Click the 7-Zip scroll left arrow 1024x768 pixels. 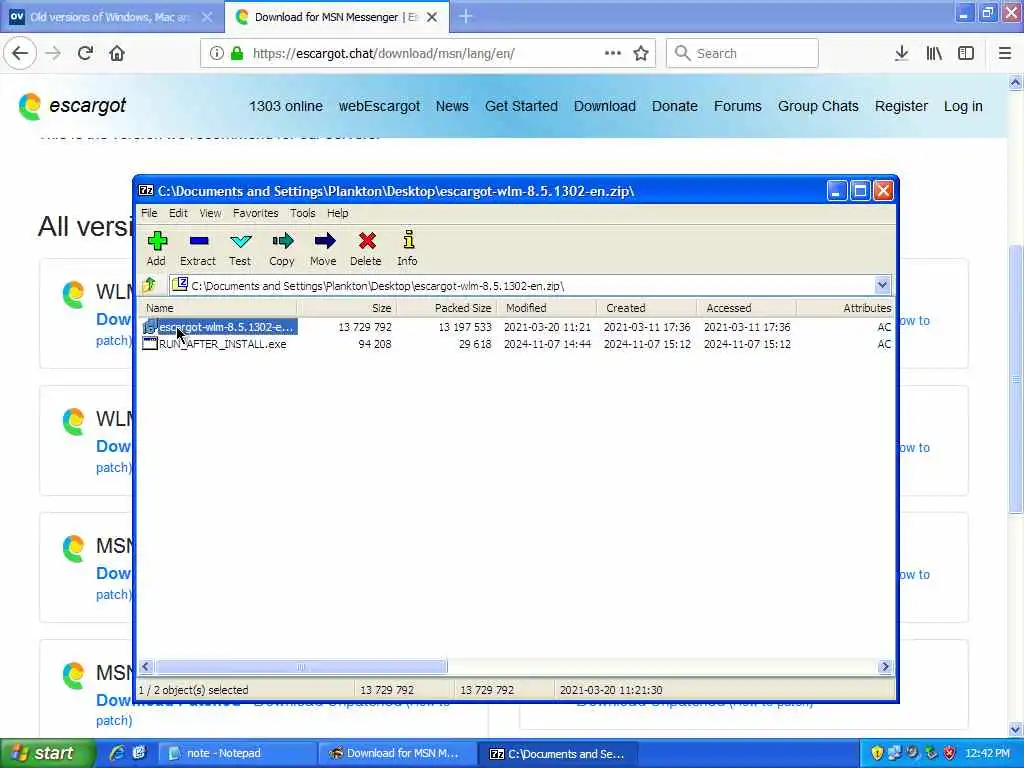[x=146, y=667]
